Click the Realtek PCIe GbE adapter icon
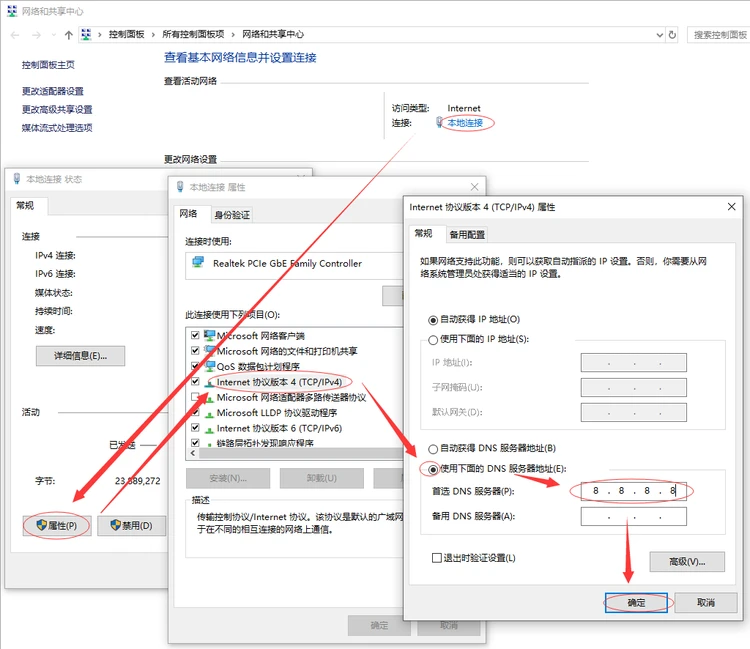 point(198,262)
